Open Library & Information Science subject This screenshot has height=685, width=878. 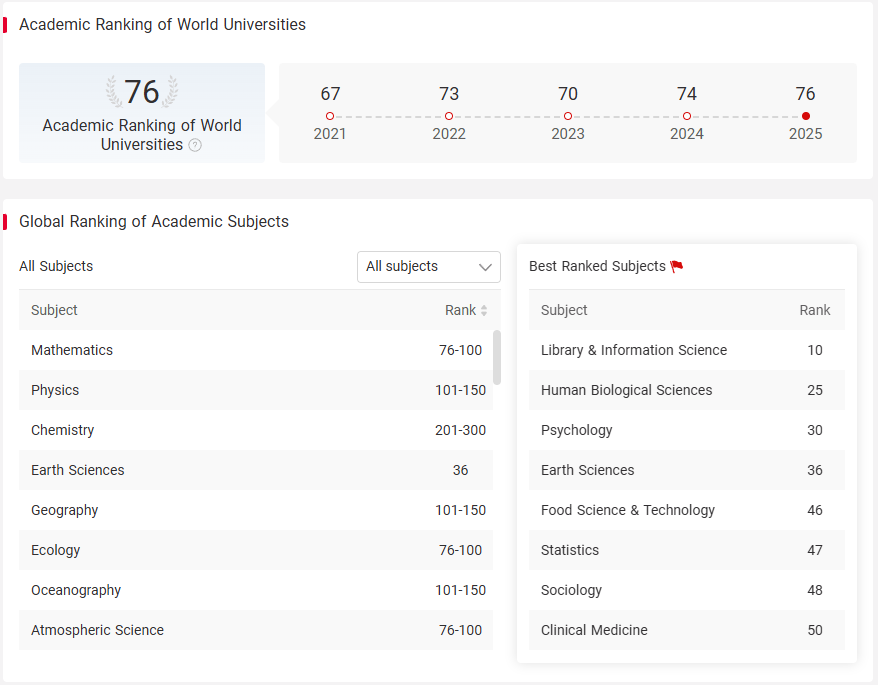[686, 350]
